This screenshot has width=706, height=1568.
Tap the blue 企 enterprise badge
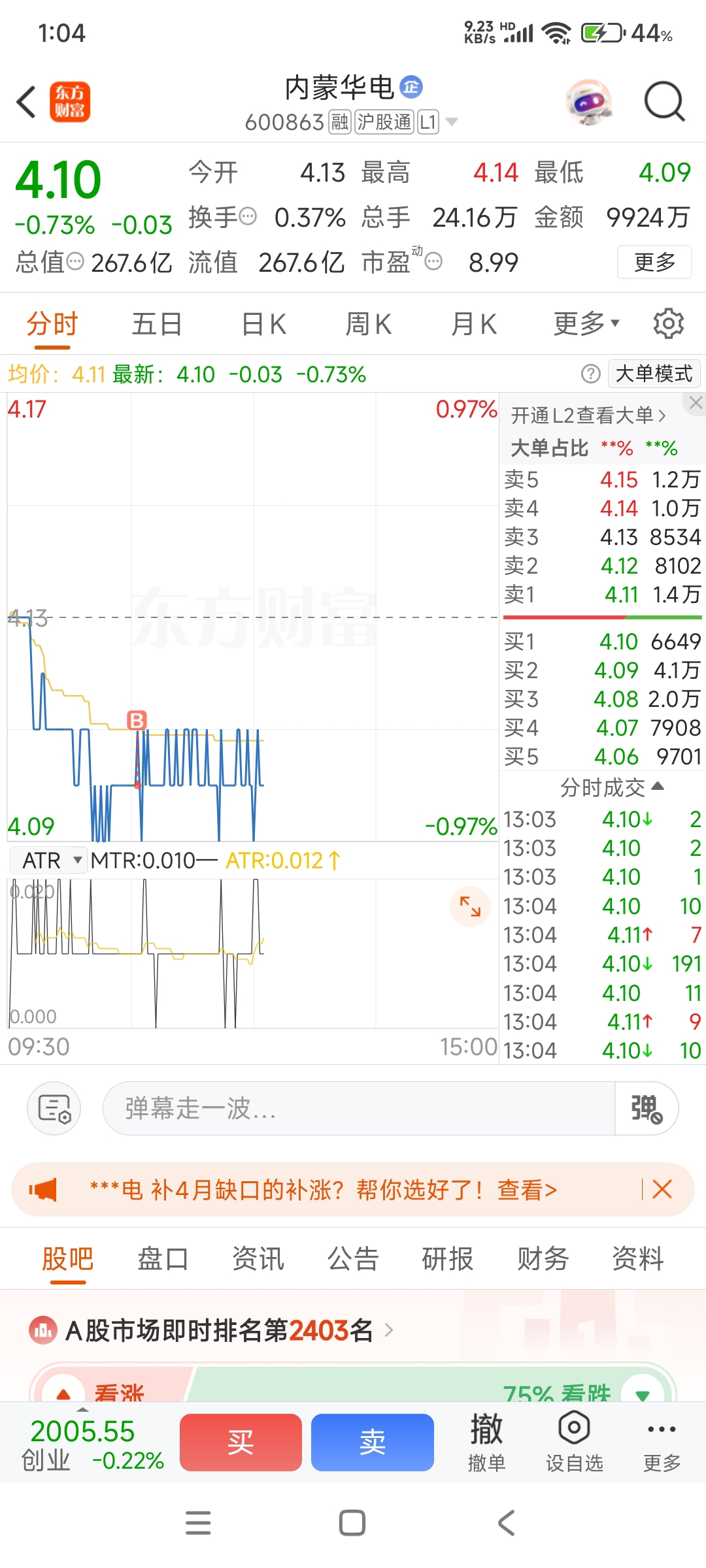(x=411, y=87)
